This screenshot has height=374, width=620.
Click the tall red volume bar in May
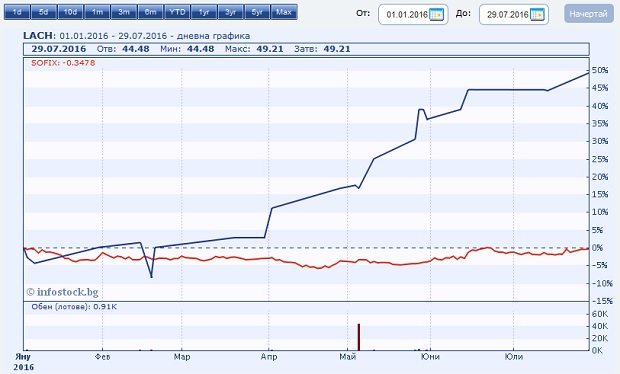click(x=359, y=337)
